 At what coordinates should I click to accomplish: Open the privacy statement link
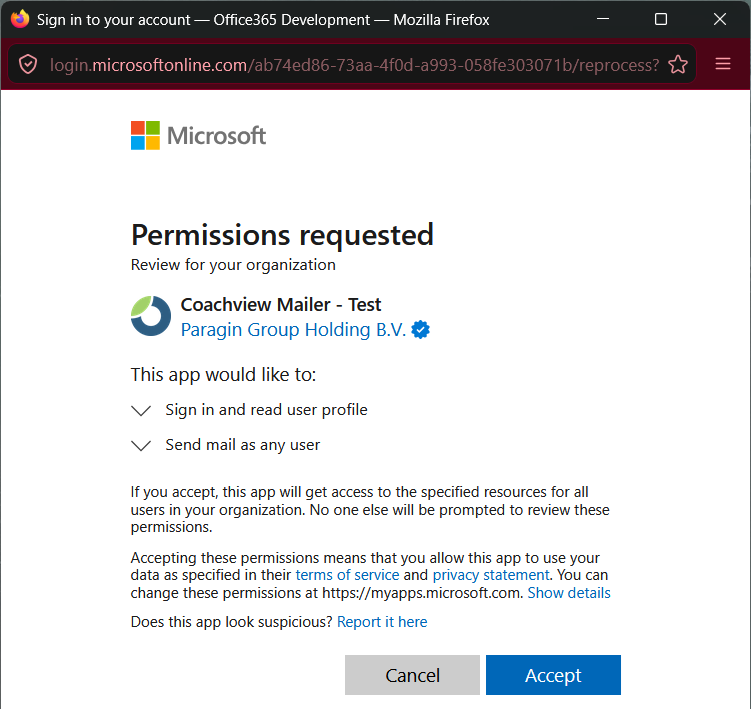pos(490,575)
